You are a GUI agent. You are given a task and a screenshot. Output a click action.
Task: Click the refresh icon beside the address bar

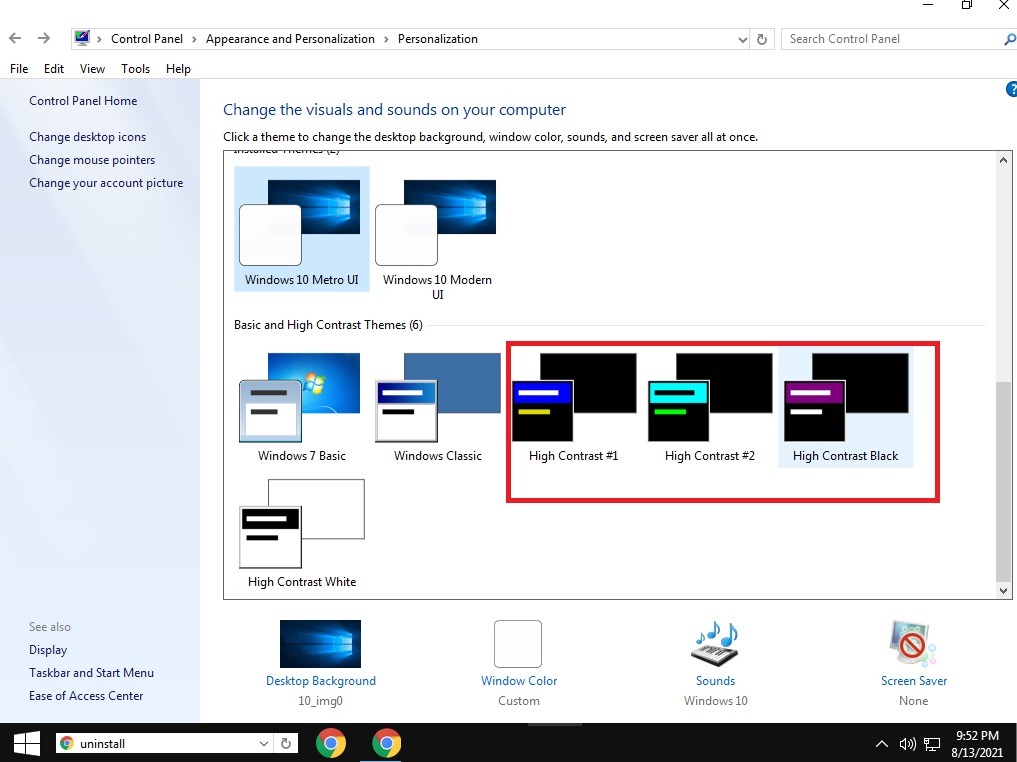(x=762, y=38)
